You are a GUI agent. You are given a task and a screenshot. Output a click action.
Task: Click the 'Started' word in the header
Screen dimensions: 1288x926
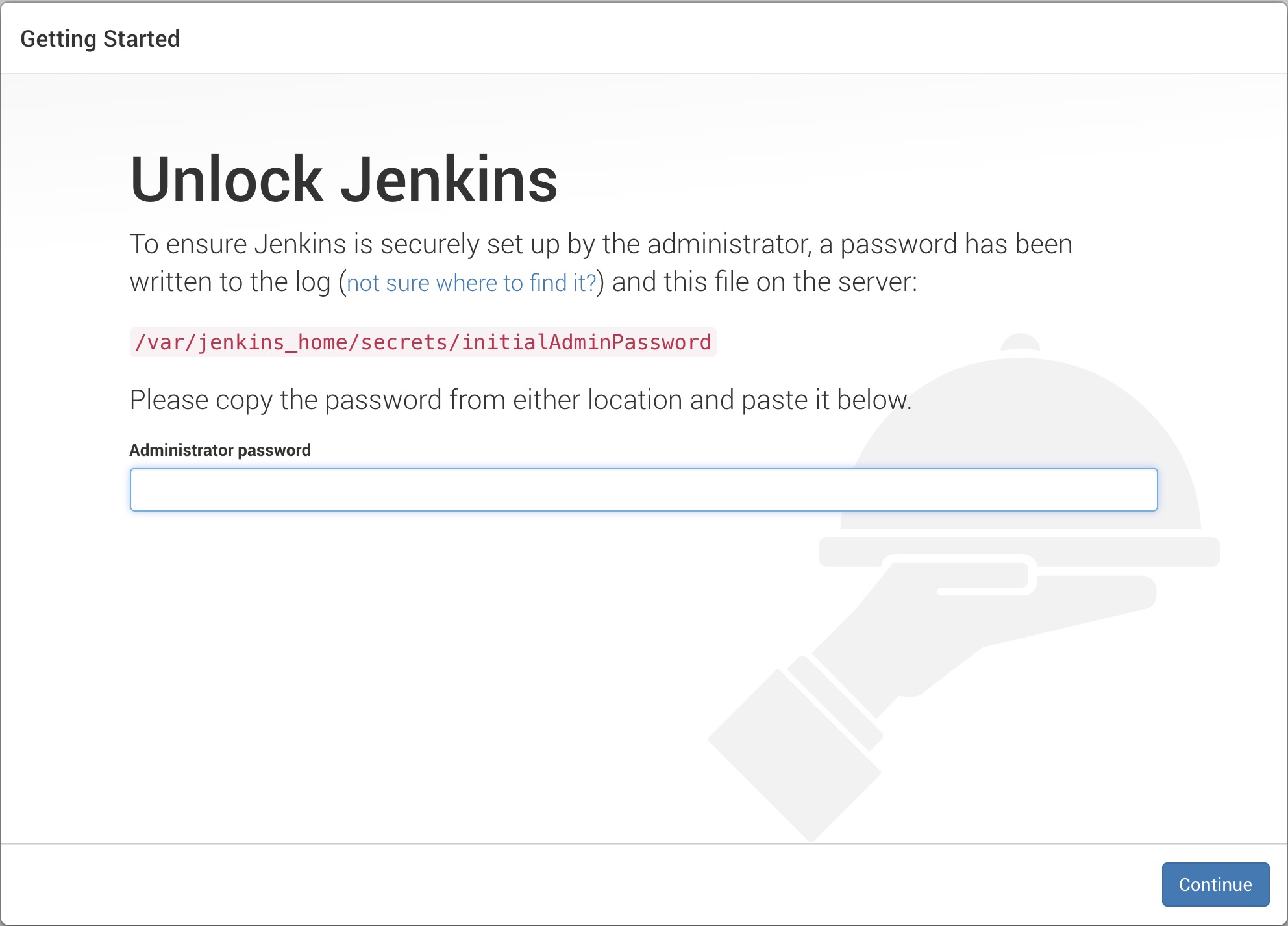pos(141,39)
